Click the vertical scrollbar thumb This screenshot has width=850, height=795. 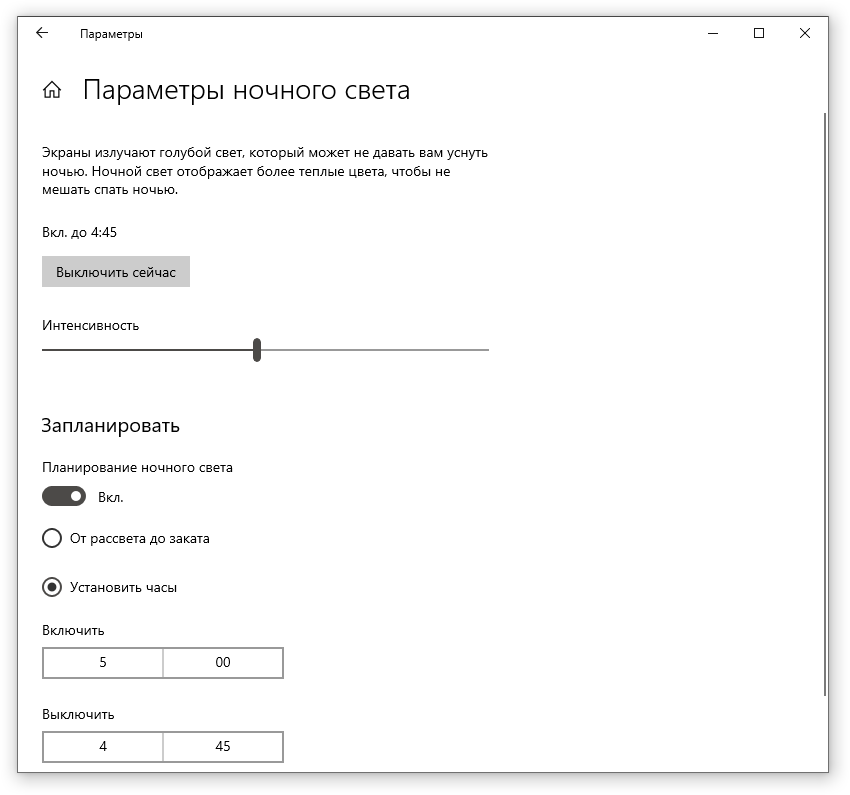(x=824, y=400)
